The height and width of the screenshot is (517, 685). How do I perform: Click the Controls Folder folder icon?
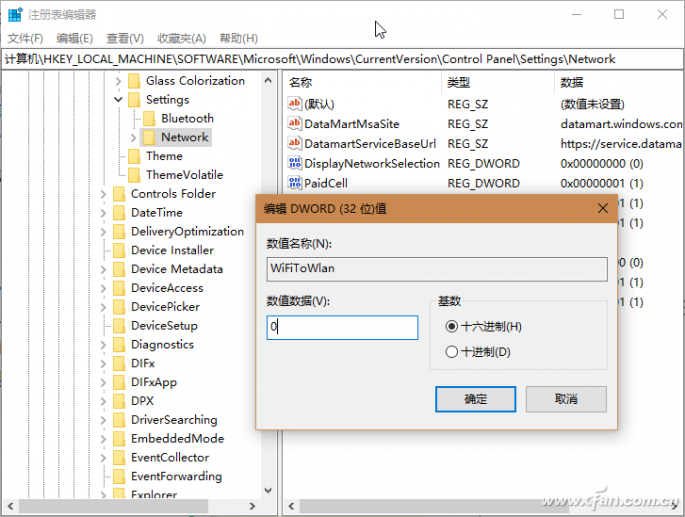coord(119,194)
